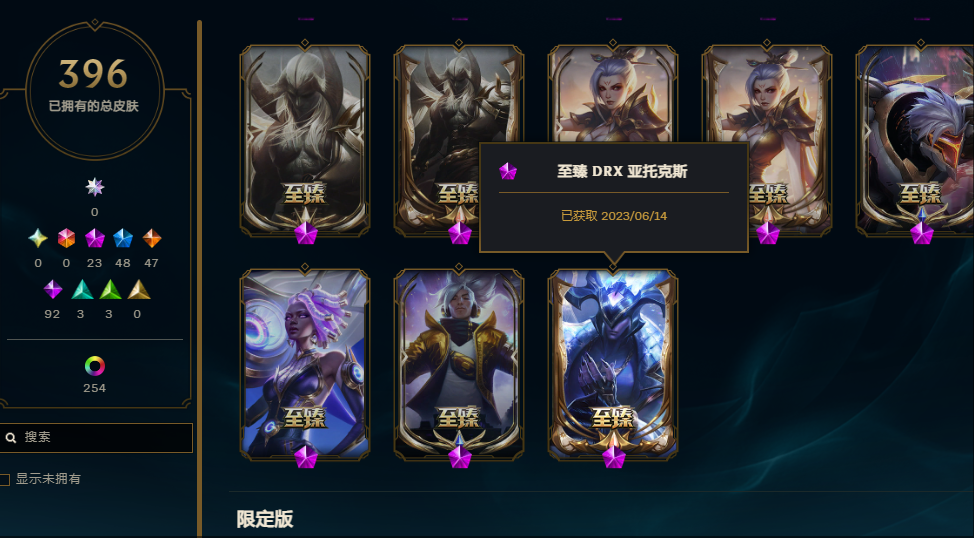The image size is (974, 538).
Task: Open the rainbow chroma wheel icon
Action: pos(94,366)
